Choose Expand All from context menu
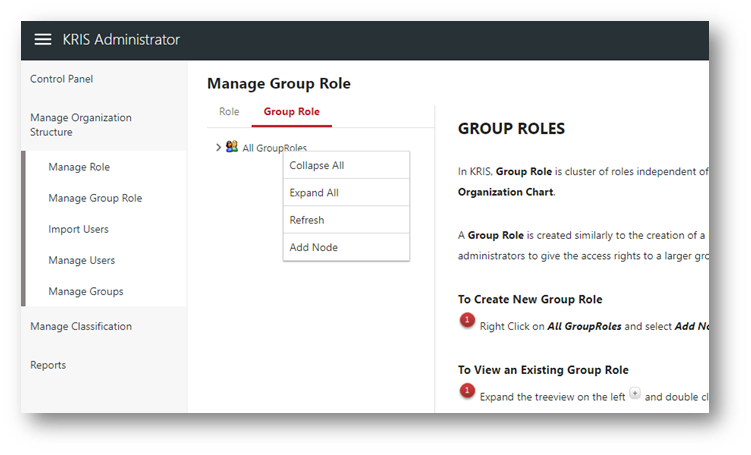751x455 pixels. 346,193
